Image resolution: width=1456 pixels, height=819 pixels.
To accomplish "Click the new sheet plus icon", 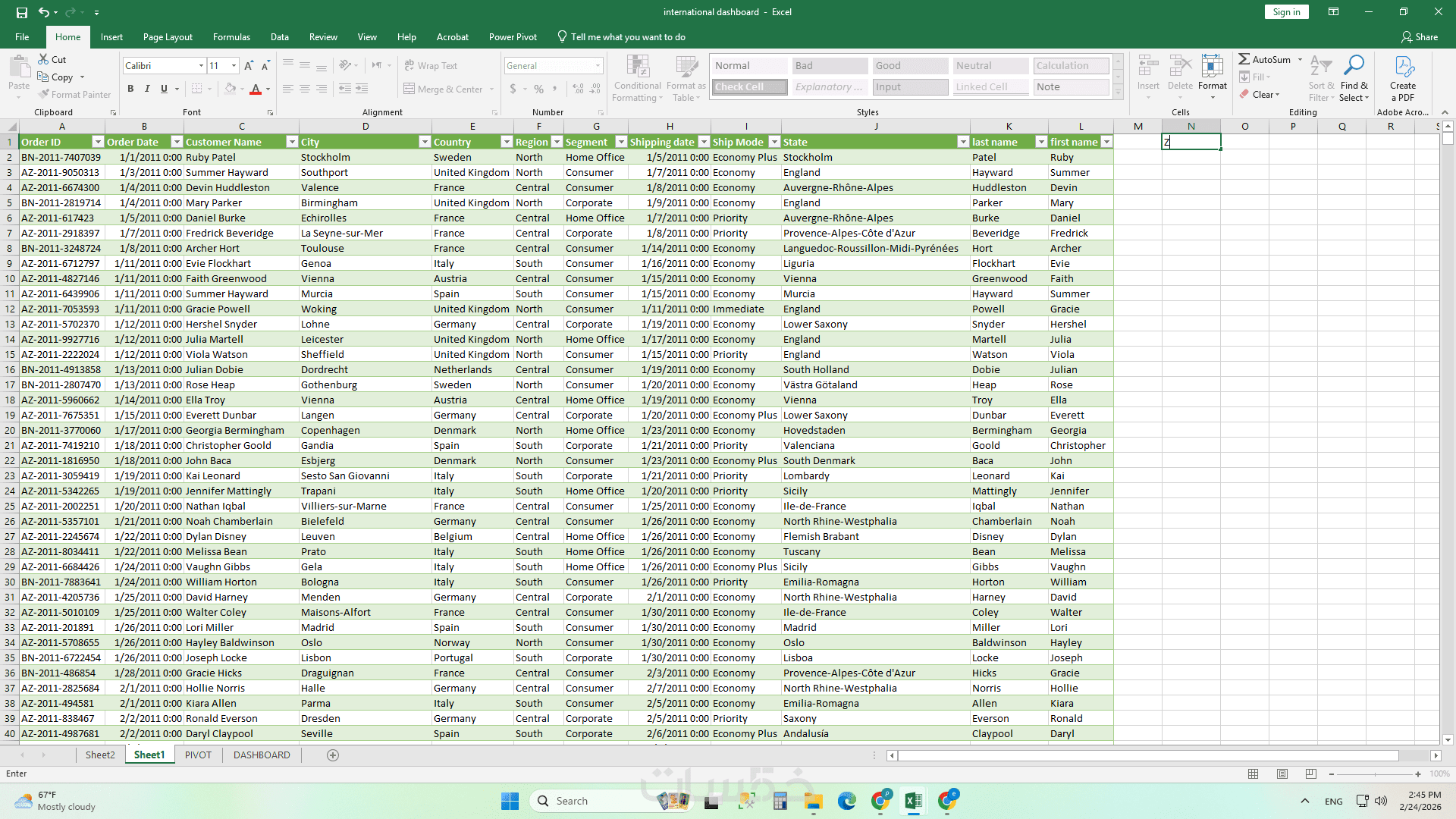I will point(333,755).
